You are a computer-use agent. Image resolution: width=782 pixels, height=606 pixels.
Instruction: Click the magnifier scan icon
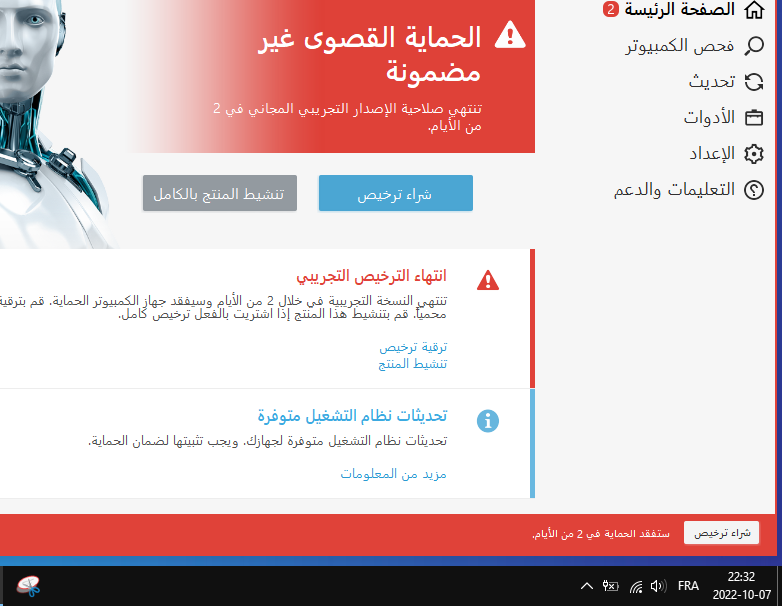754,45
